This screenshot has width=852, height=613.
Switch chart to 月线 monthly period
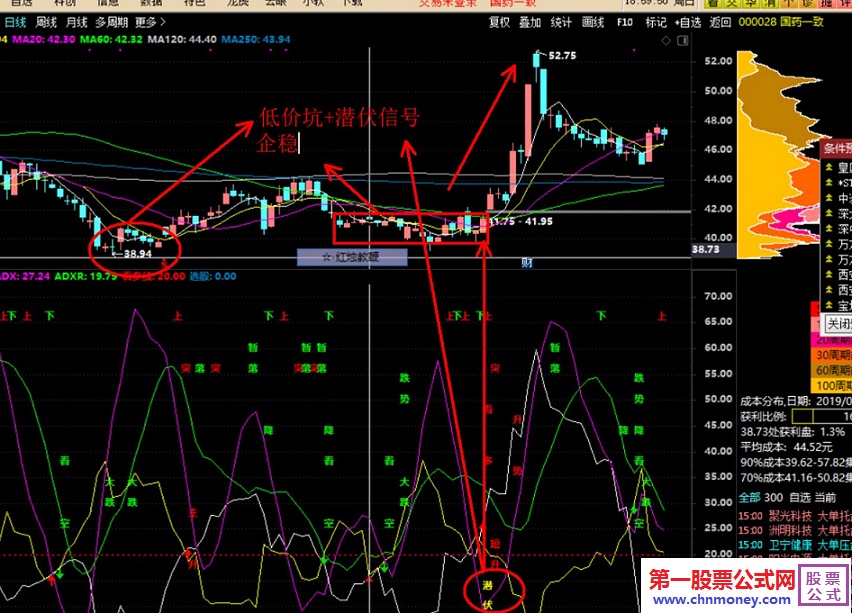click(77, 22)
